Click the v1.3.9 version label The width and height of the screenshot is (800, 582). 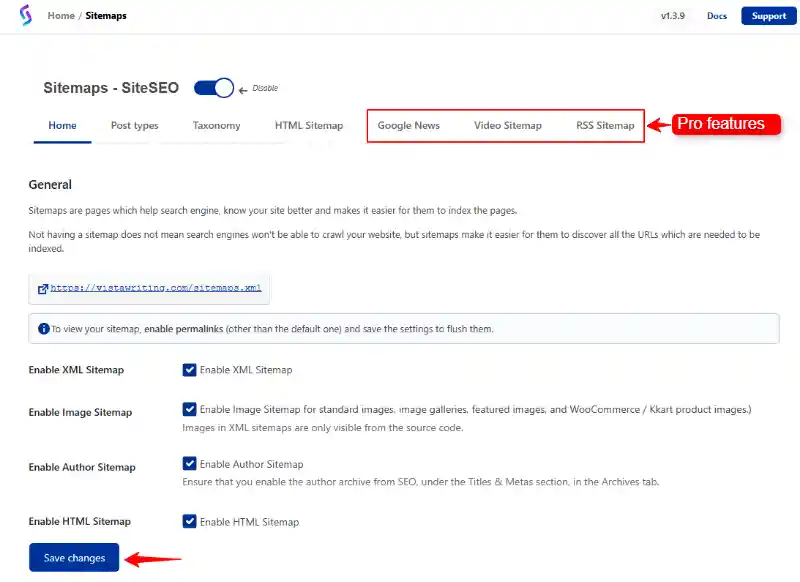[x=672, y=16]
